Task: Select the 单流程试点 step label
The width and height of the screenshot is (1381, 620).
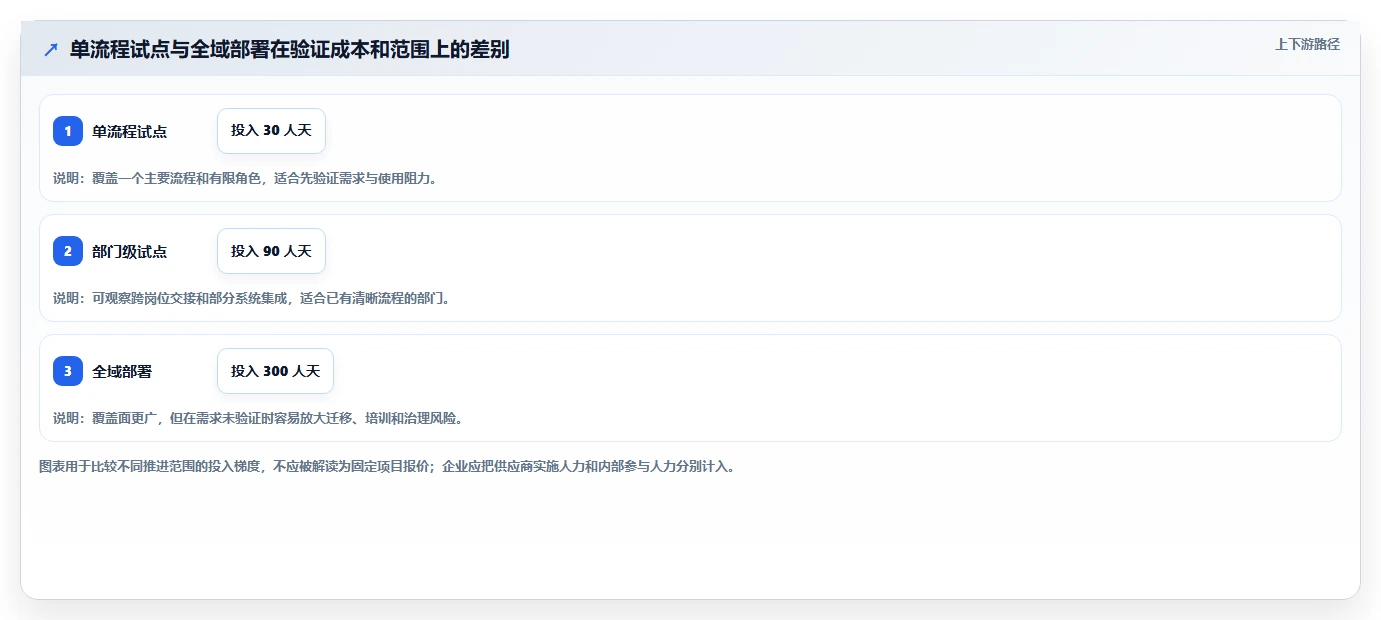Action: click(129, 131)
